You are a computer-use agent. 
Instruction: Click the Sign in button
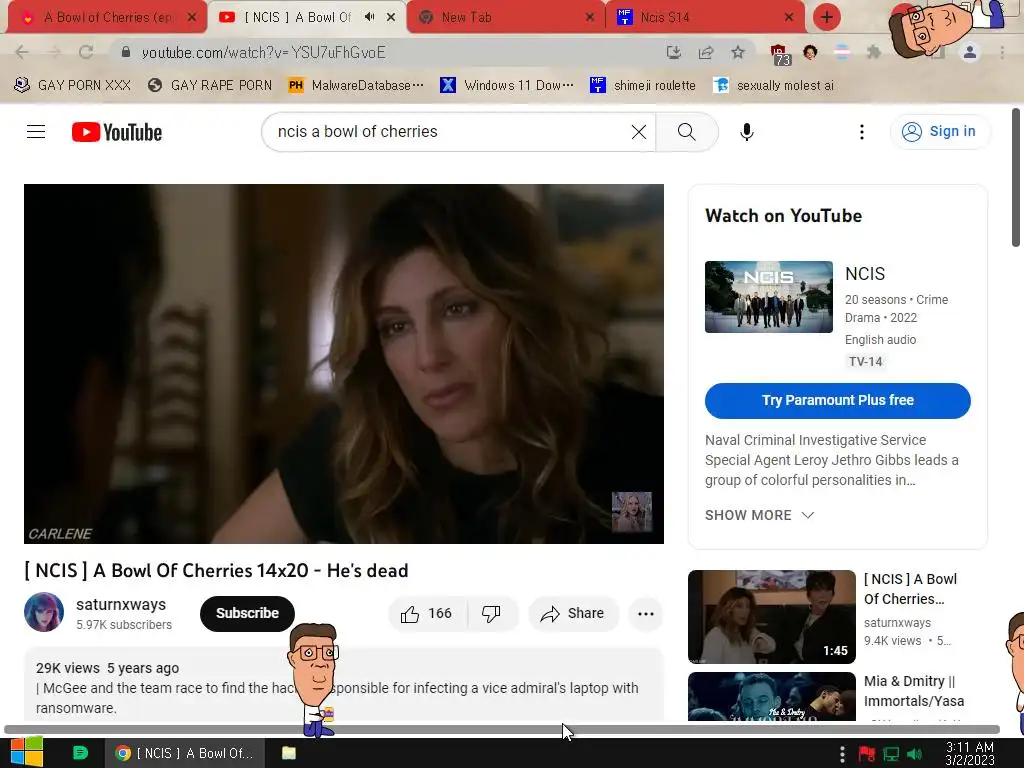pyautogui.click(x=940, y=131)
